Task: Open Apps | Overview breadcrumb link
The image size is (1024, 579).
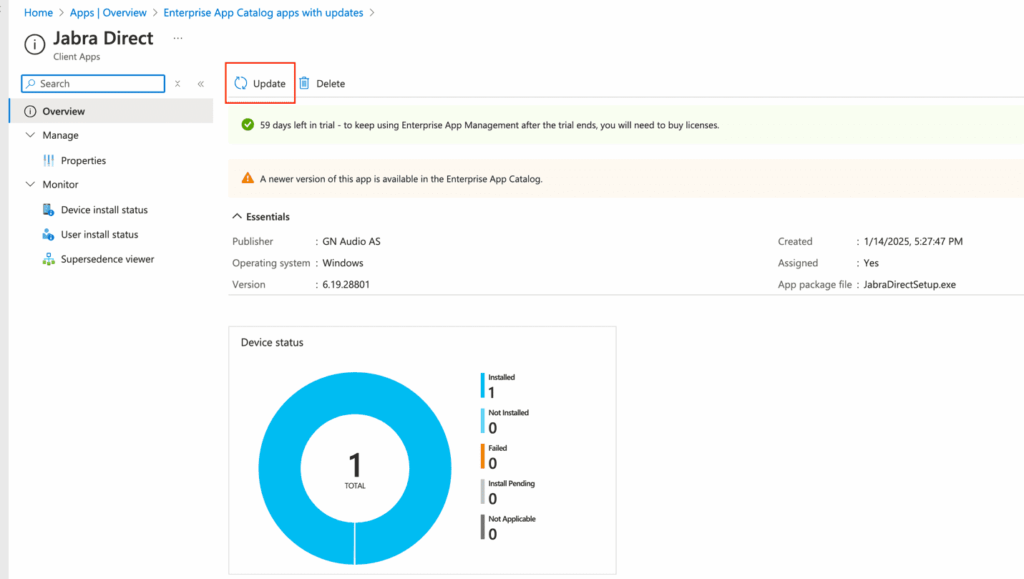Action: point(108,13)
